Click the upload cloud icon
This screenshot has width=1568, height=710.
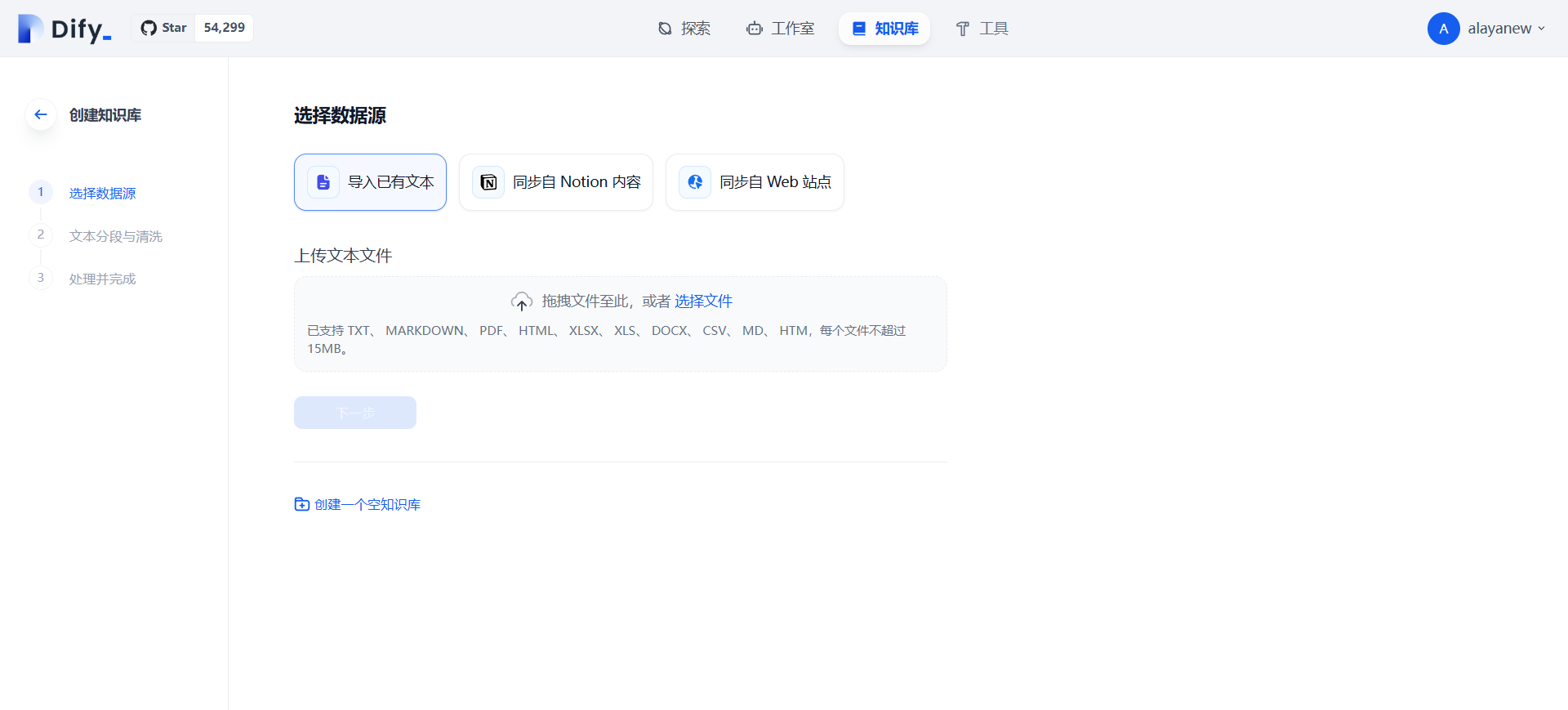point(522,302)
